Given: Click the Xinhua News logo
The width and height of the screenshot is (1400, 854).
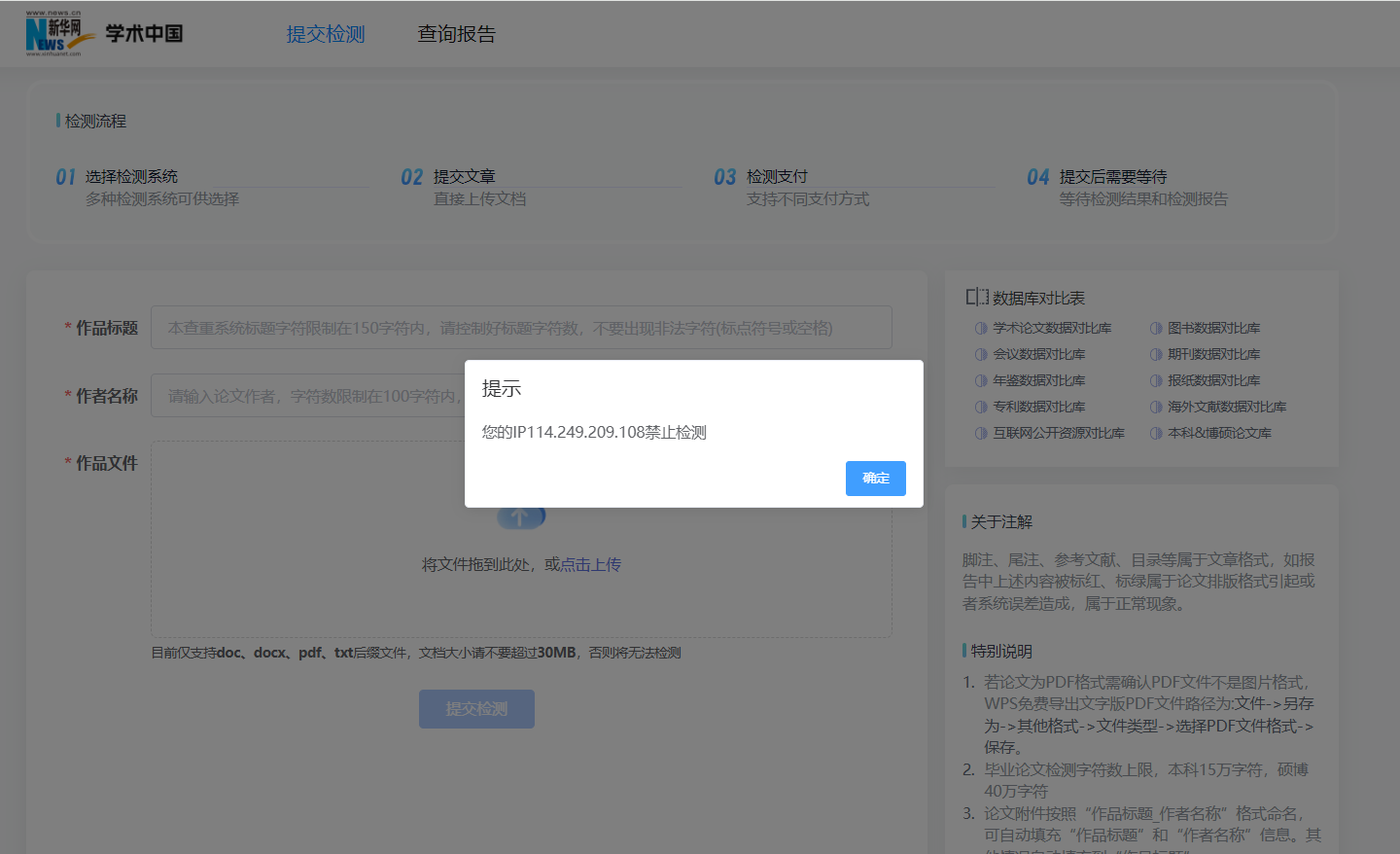Looking at the screenshot, I should coord(58,33).
